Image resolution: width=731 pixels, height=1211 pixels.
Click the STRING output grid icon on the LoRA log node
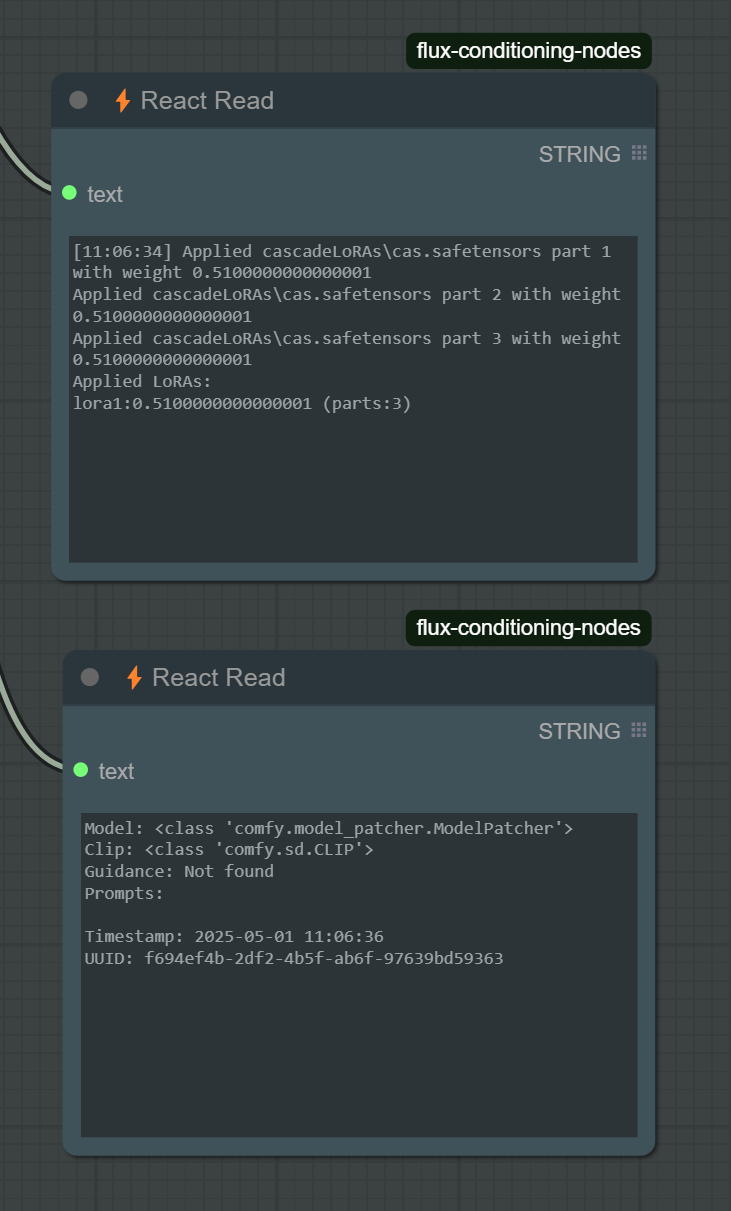pos(639,153)
